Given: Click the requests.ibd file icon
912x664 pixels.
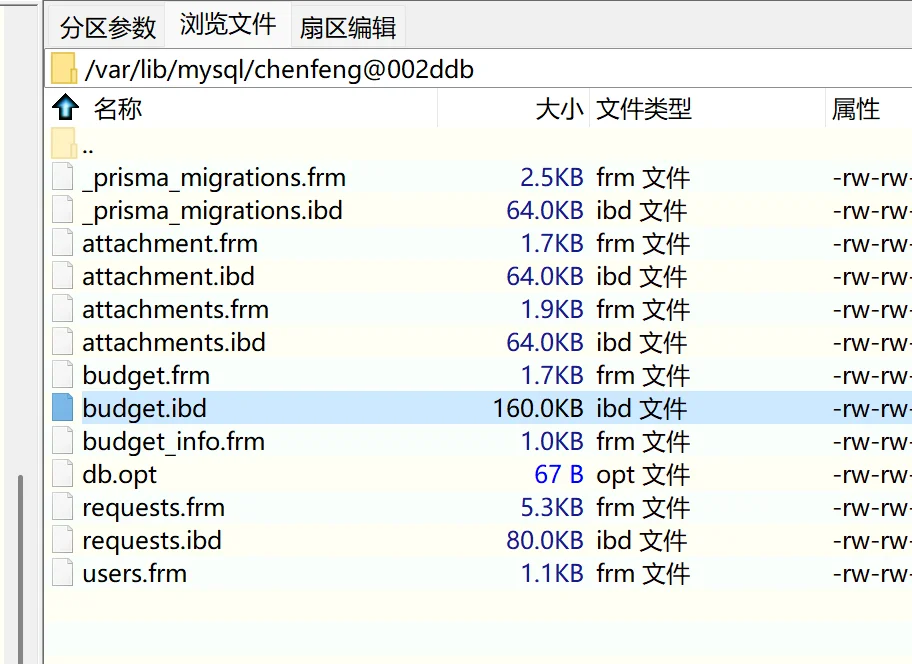Looking at the screenshot, I should pos(63,540).
